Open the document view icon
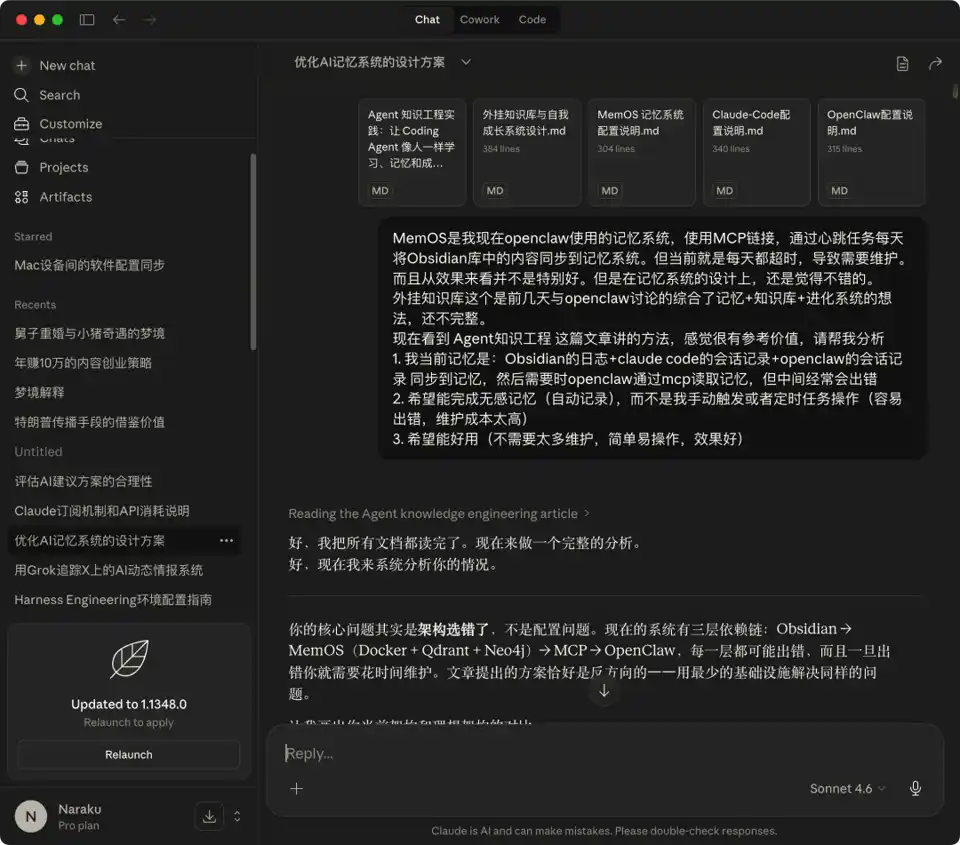 point(902,63)
